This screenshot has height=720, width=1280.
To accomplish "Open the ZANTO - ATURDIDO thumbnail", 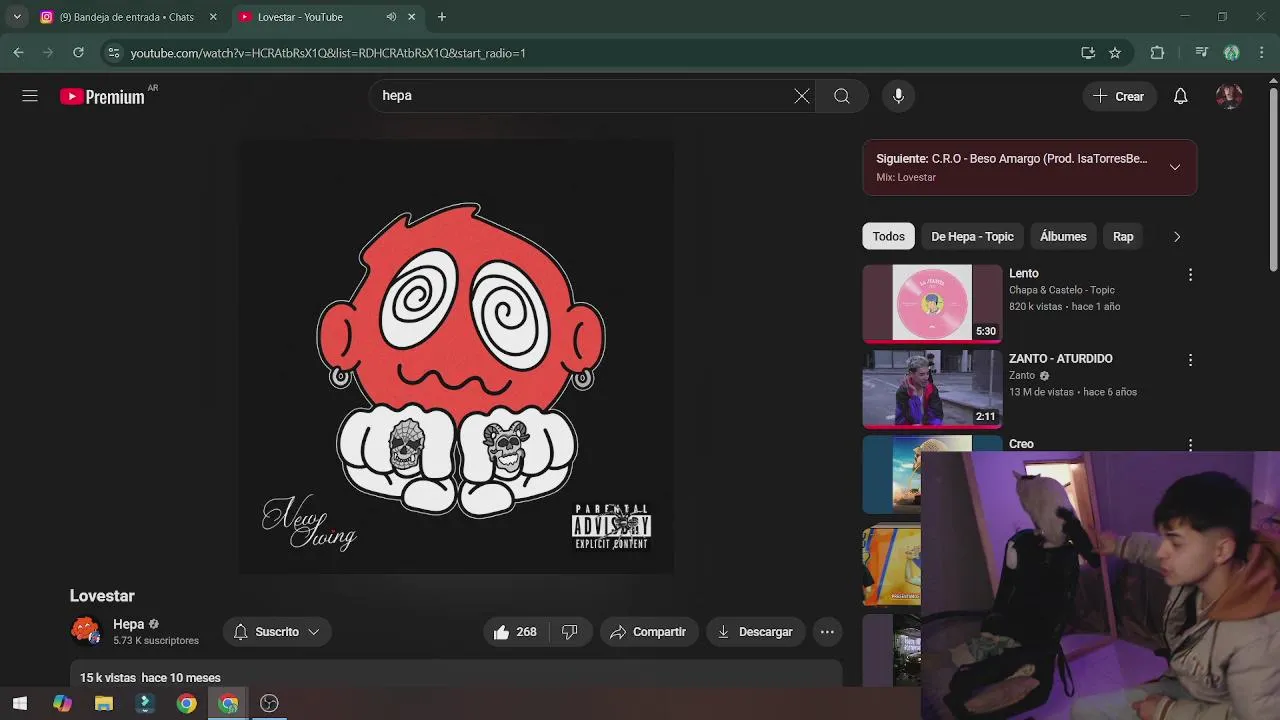I will 932,388.
